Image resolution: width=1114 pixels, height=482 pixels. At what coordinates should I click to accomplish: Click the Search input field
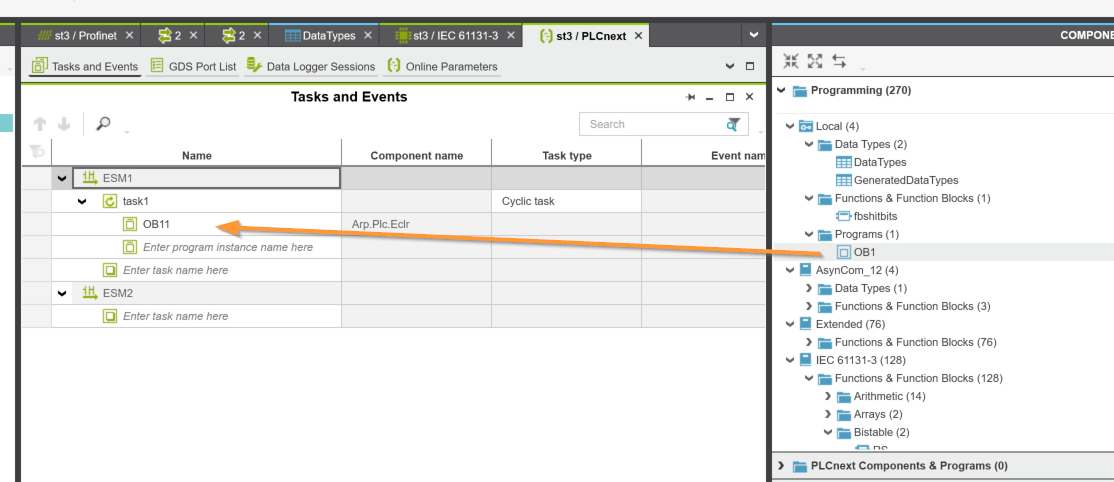(650, 124)
